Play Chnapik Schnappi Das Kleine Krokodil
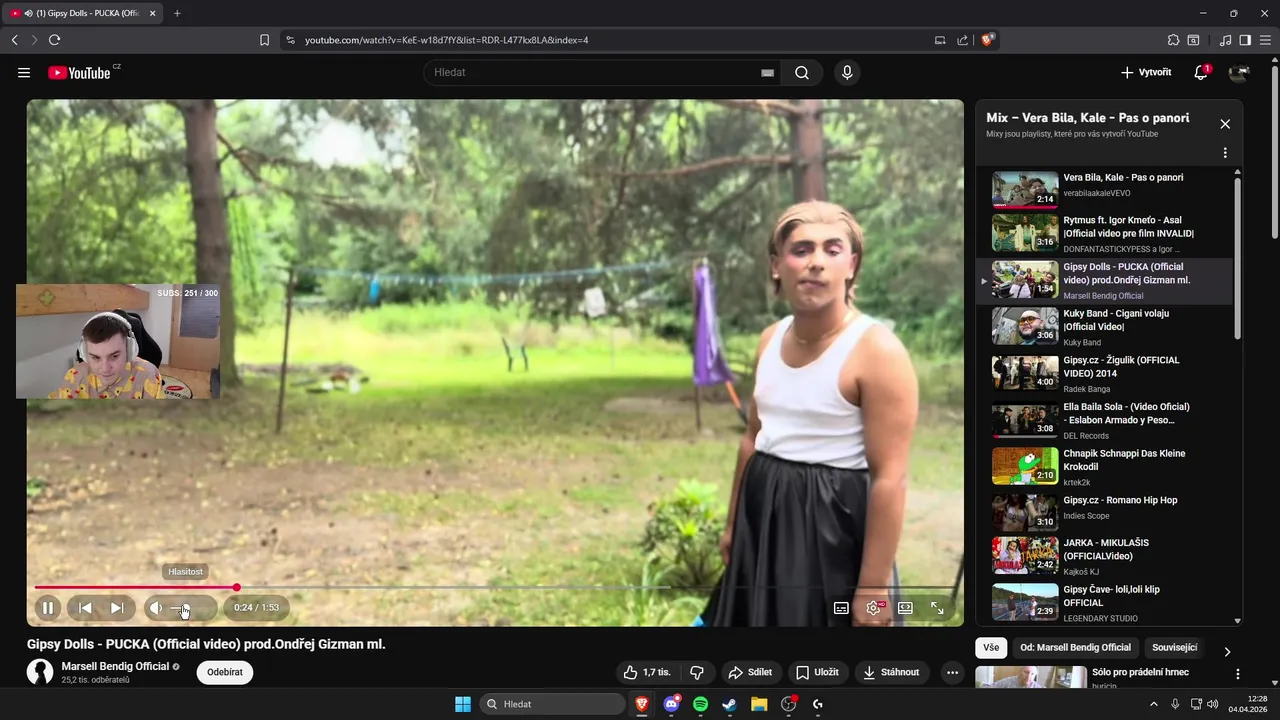Image resolution: width=1280 pixels, height=720 pixels. 1104,467
